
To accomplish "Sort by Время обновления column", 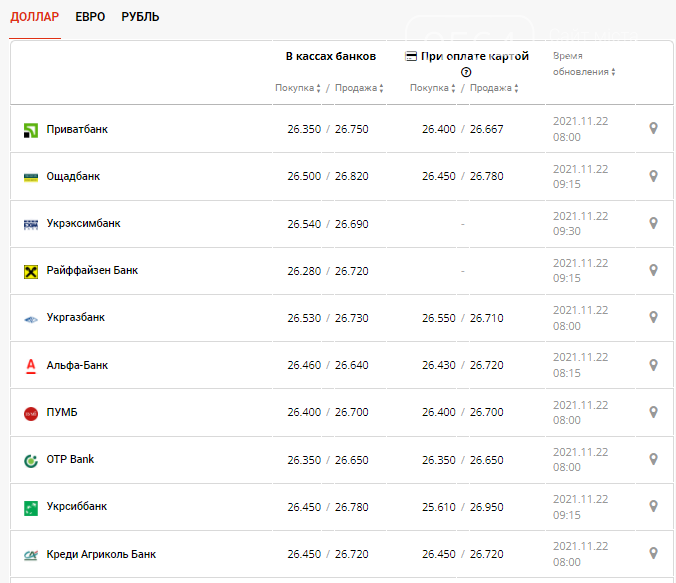I will pyautogui.click(x=584, y=64).
